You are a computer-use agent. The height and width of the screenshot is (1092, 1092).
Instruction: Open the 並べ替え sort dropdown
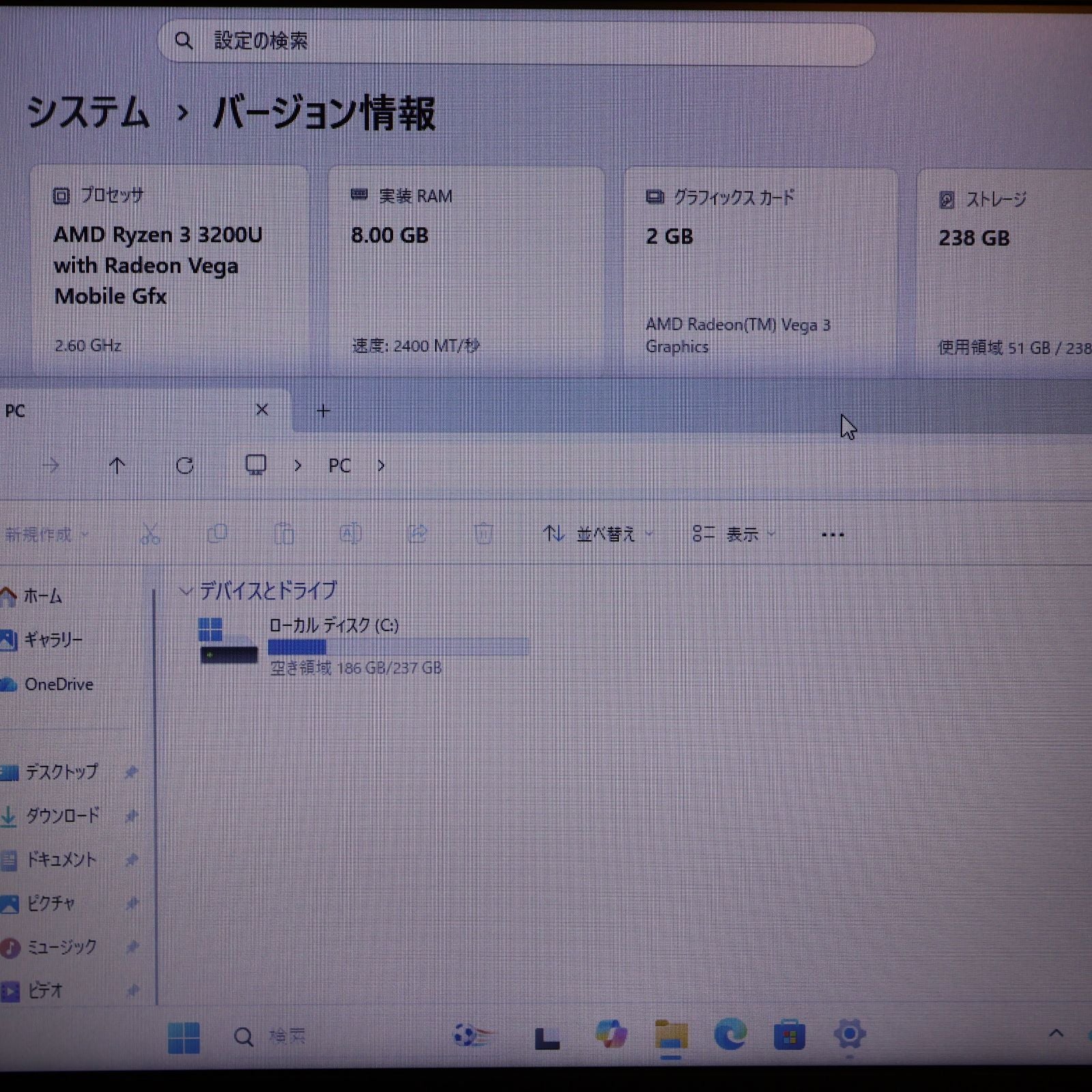(x=599, y=534)
